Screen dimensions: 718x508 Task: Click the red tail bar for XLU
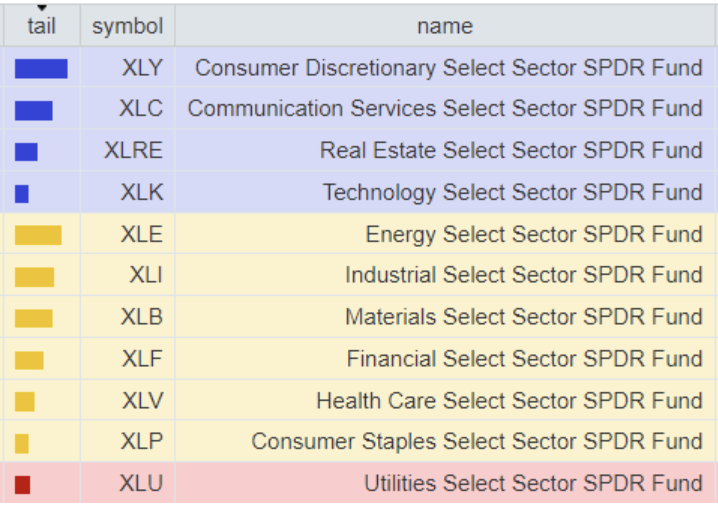click(x=22, y=485)
